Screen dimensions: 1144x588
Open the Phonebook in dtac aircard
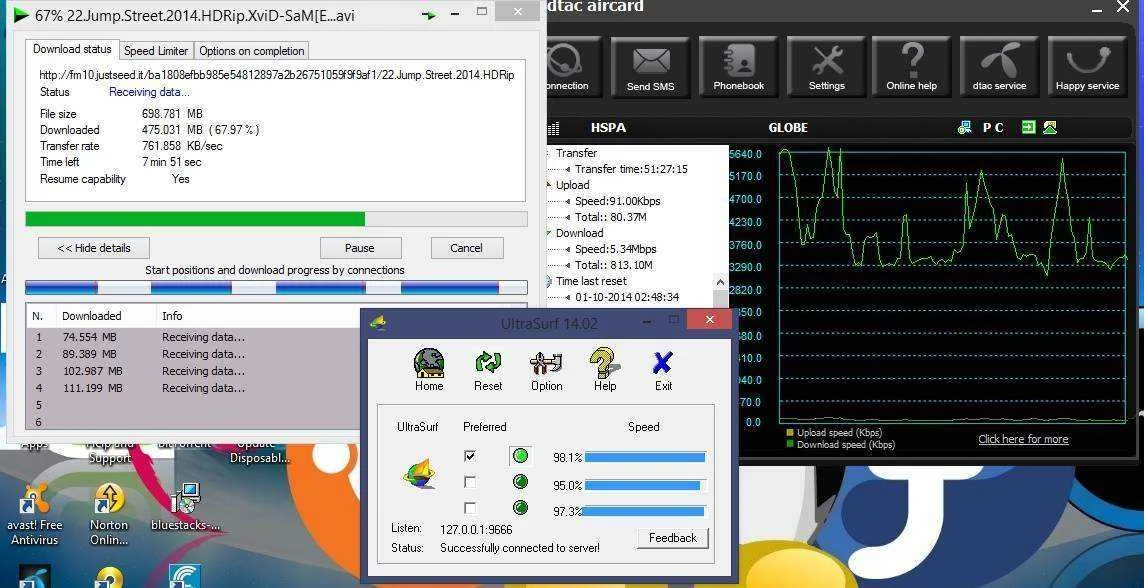pos(738,67)
